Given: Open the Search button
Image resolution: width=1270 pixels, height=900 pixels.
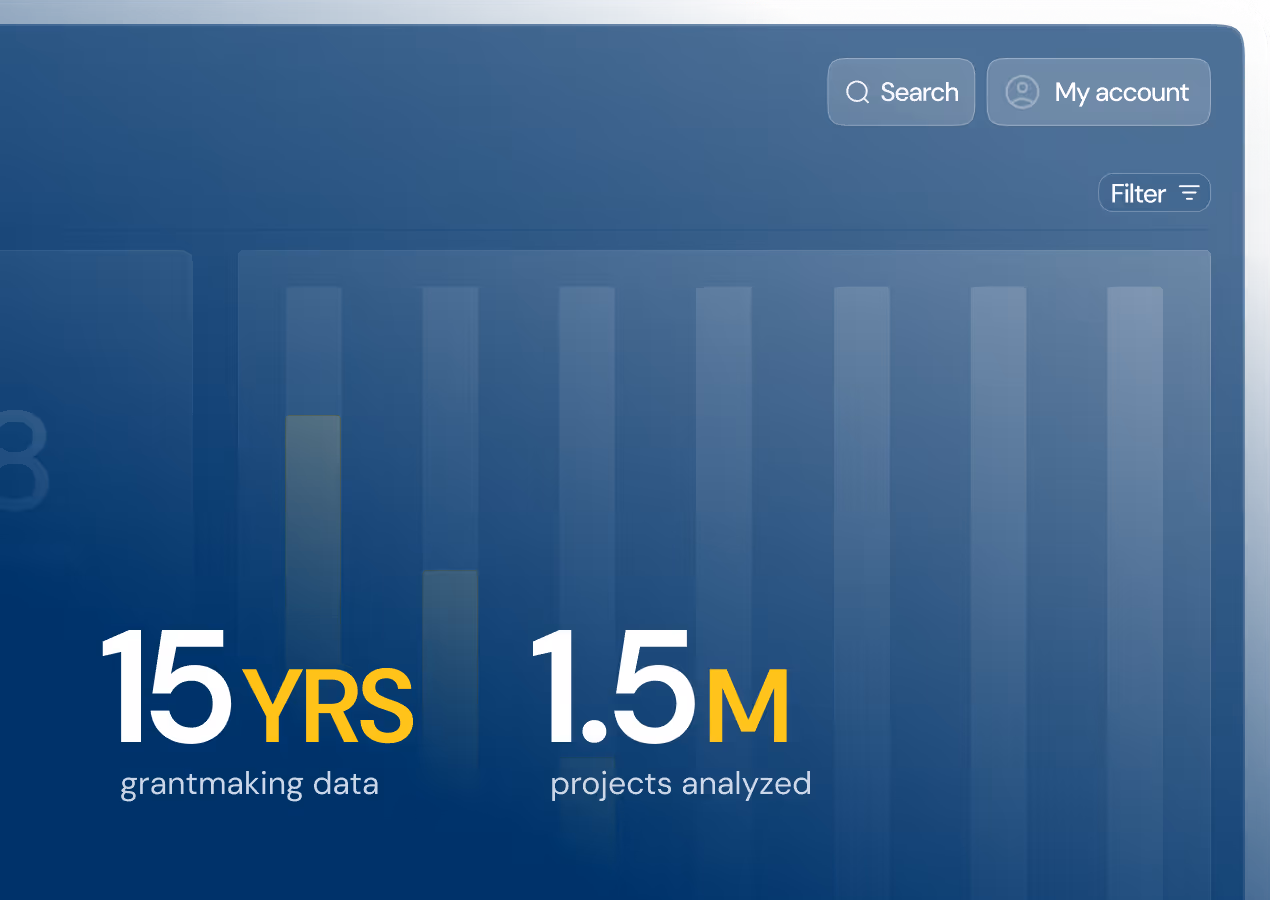Looking at the screenshot, I should (901, 92).
